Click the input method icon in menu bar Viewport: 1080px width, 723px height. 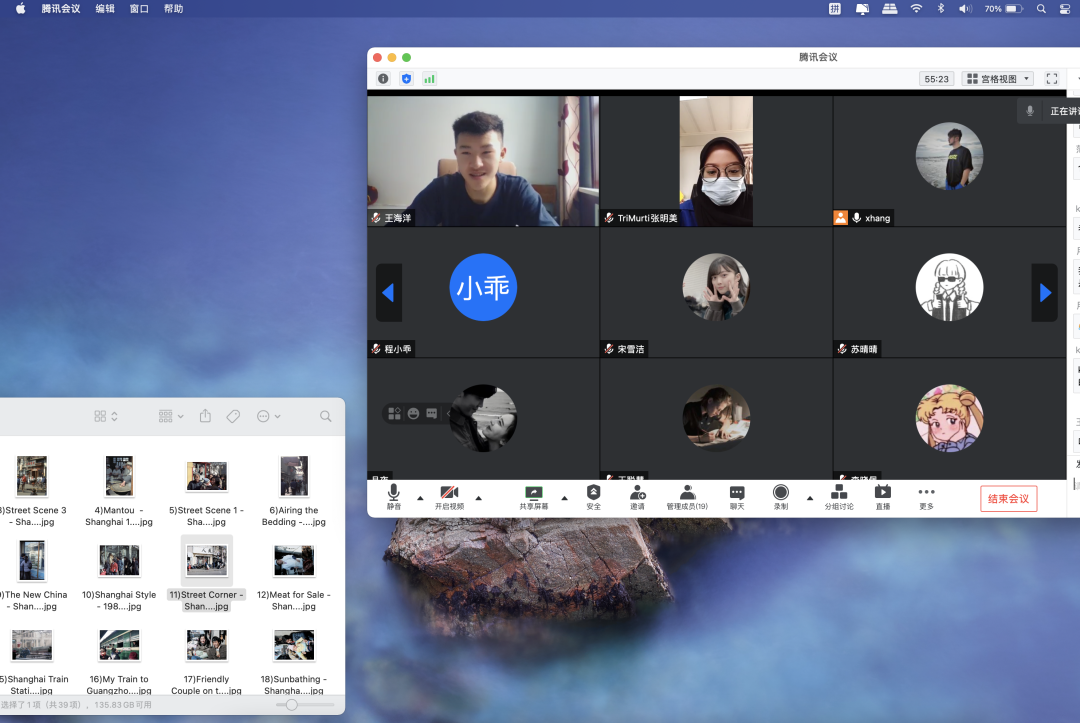pos(835,9)
